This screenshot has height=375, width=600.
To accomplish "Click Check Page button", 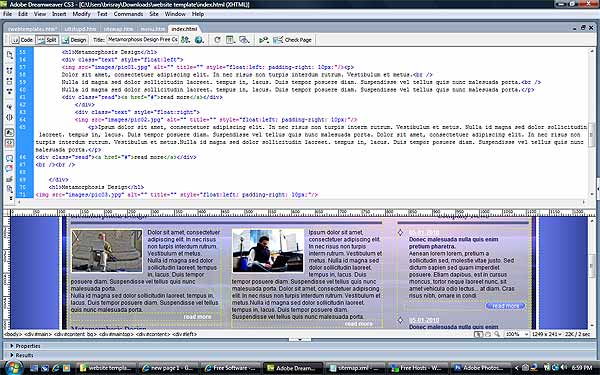I will point(293,40).
